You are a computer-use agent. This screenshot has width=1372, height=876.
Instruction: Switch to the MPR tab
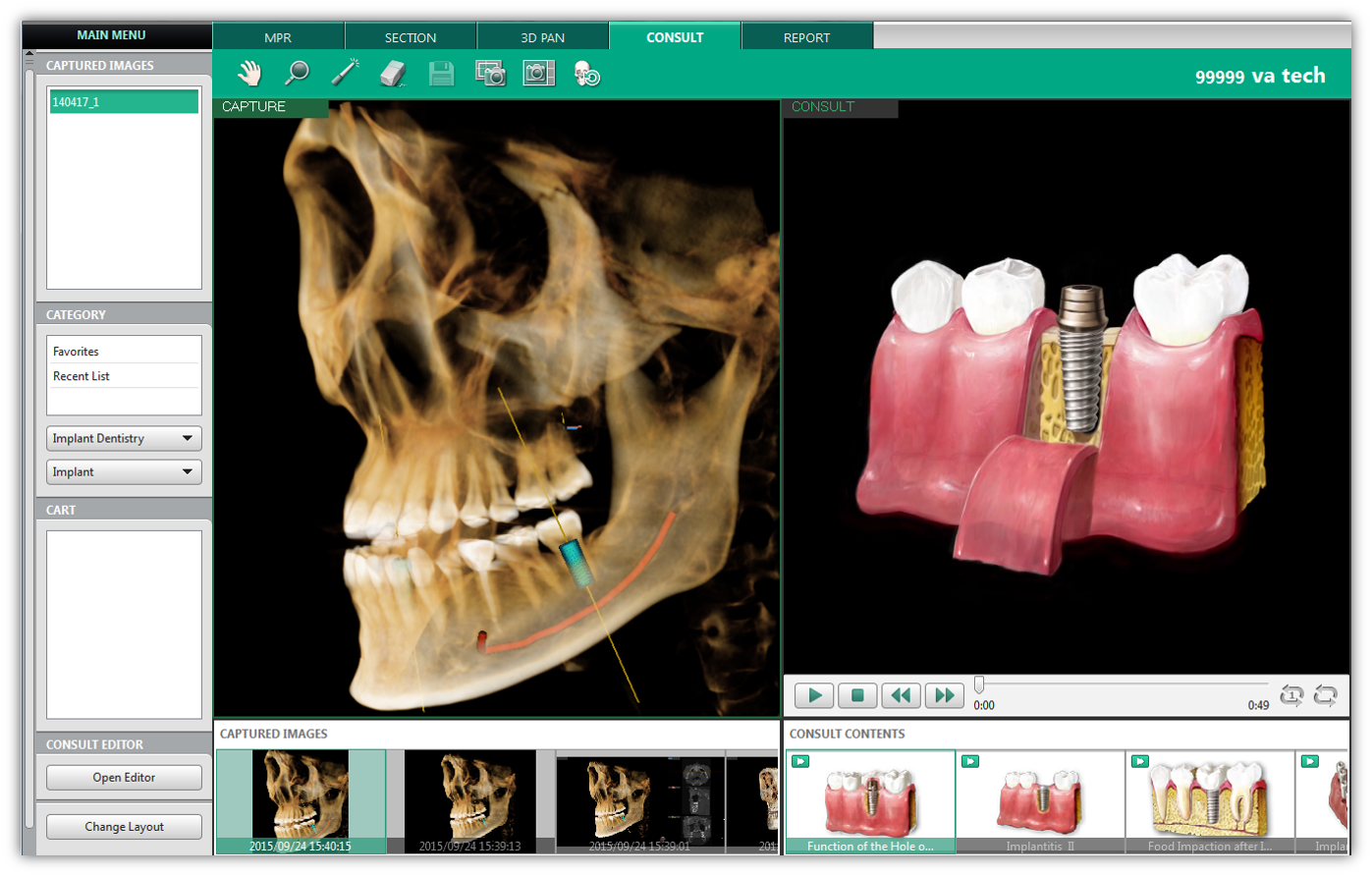(x=278, y=37)
